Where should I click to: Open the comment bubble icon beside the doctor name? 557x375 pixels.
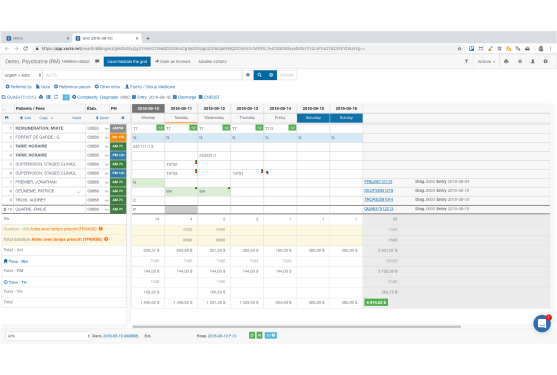click(97, 61)
